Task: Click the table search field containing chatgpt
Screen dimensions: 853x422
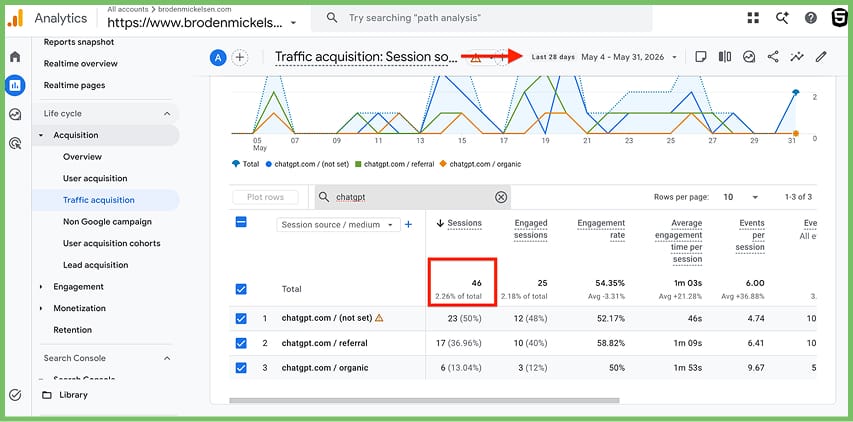Action: (412, 197)
